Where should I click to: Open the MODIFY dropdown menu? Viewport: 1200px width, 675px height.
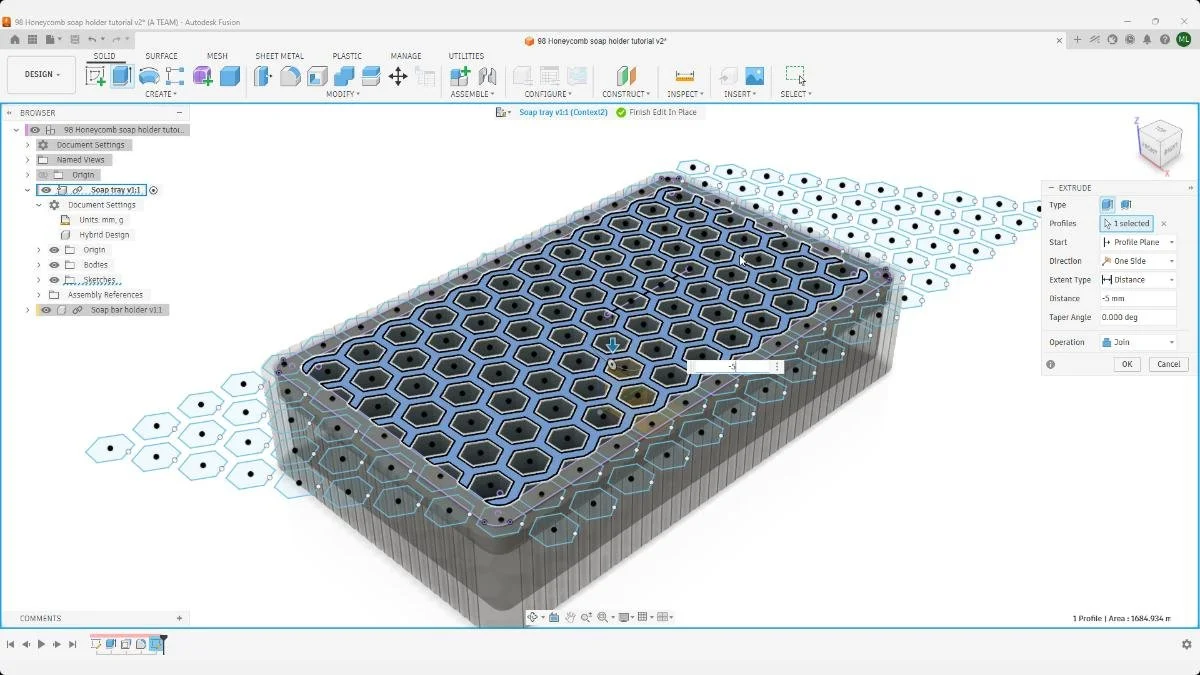(x=343, y=94)
